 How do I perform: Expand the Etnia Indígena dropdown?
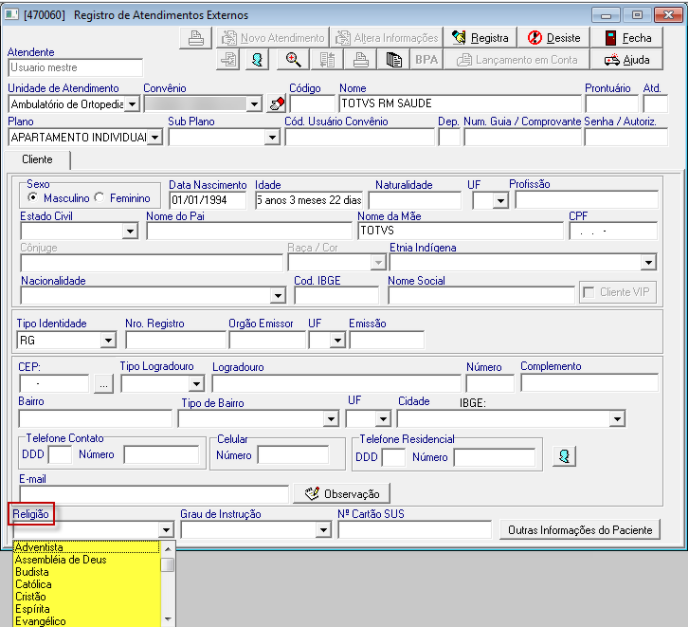648,263
